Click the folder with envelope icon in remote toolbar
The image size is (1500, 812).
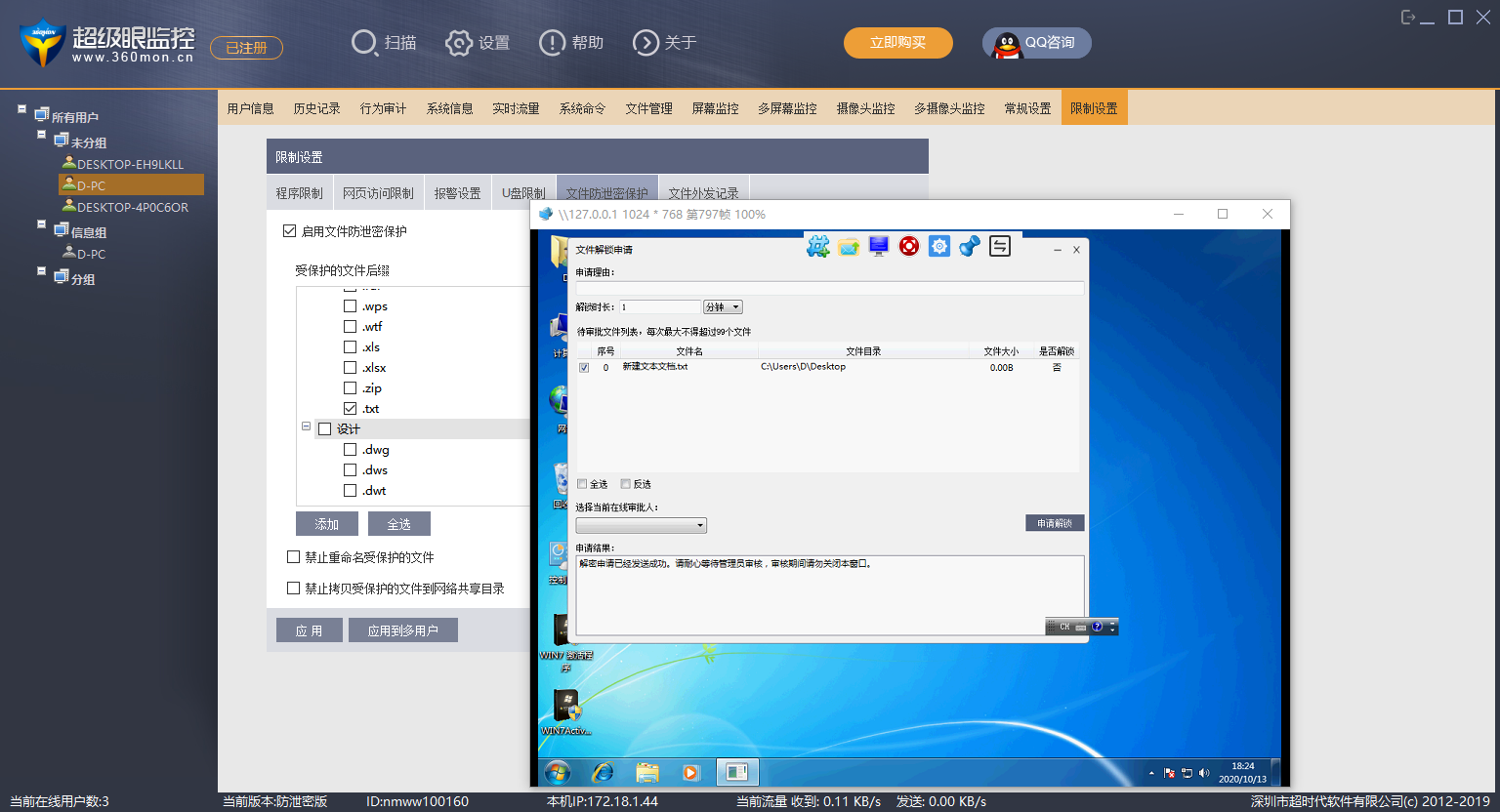pyautogui.click(x=849, y=246)
